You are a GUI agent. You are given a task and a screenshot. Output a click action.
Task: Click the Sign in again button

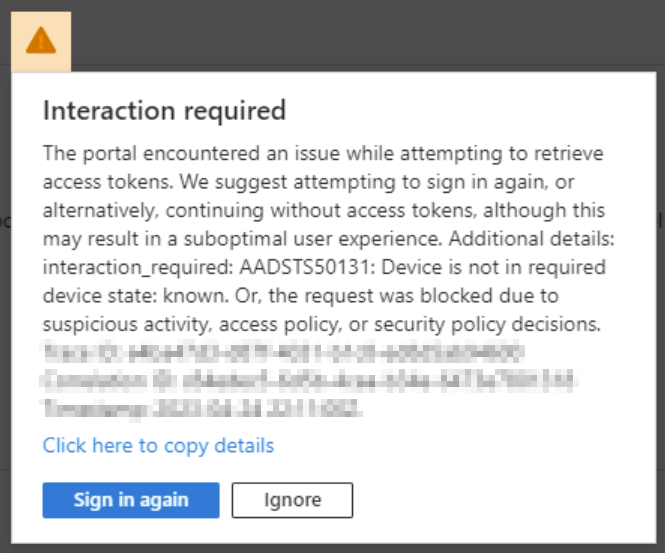131,500
